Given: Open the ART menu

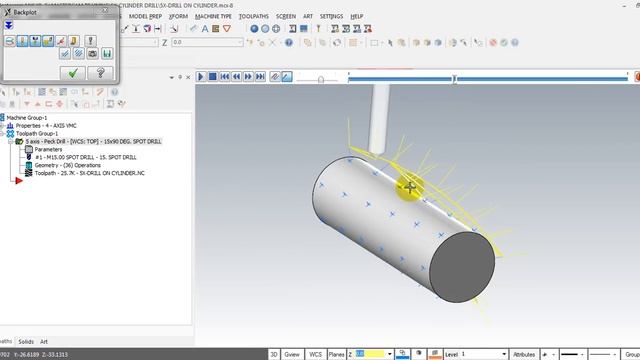Looking at the screenshot, I should pos(308,16).
